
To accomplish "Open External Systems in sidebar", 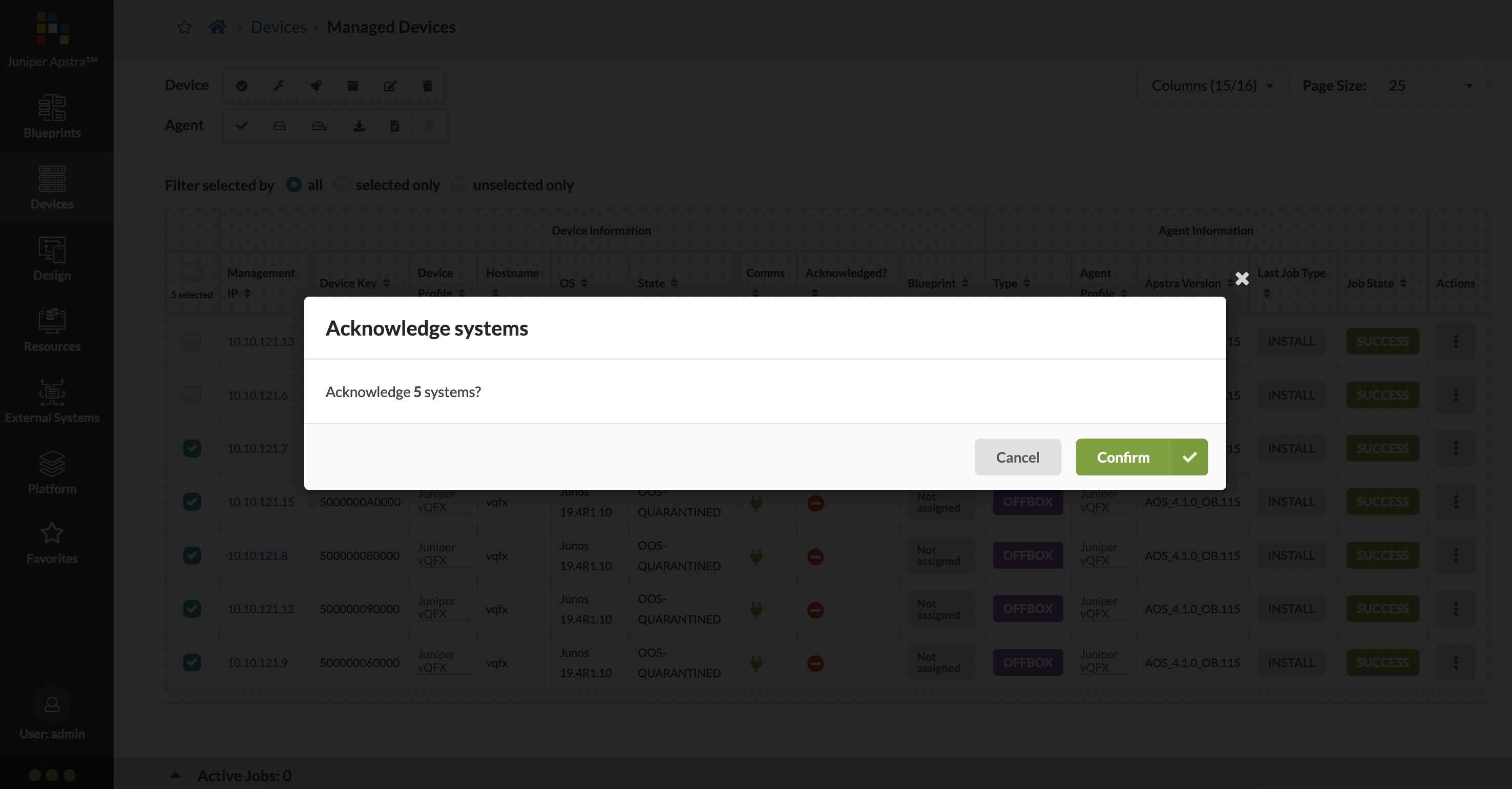I will click(52, 401).
